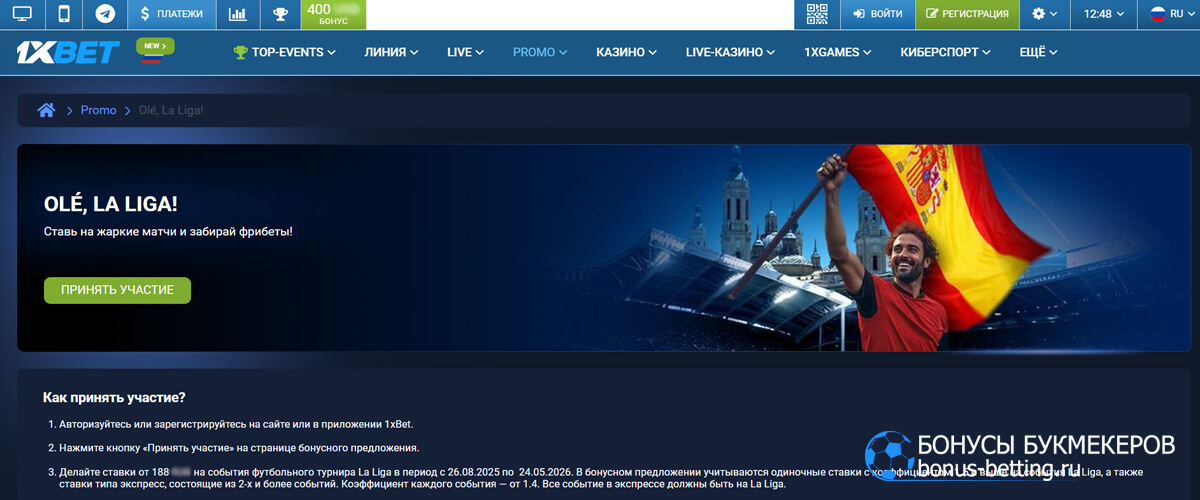Expand the LIVE menu
This screenshot has height=500, width=1200.
pyautogui.click(x=466, y=52)
